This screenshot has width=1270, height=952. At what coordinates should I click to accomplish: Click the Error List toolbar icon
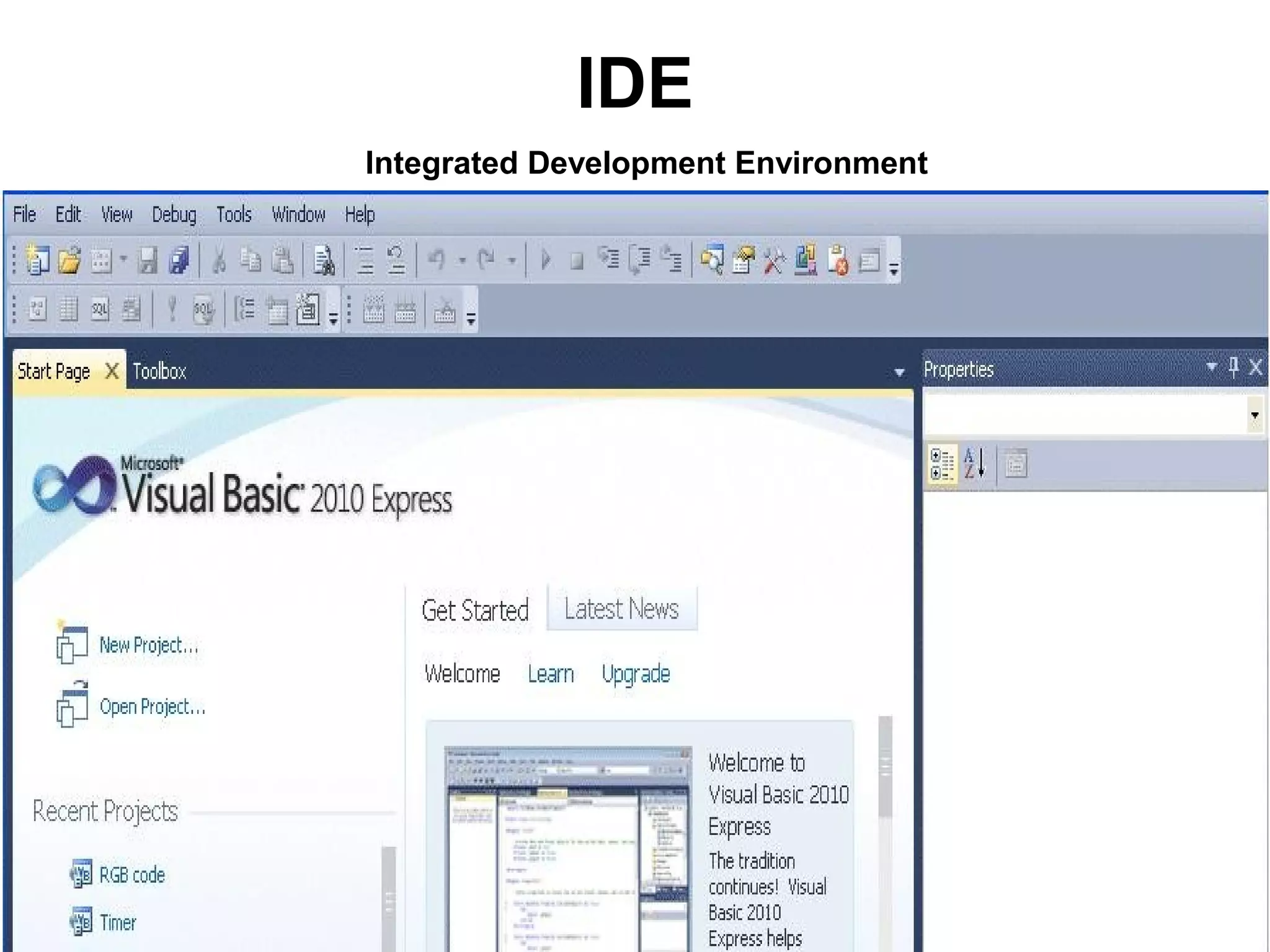click(x=838, y=260)
